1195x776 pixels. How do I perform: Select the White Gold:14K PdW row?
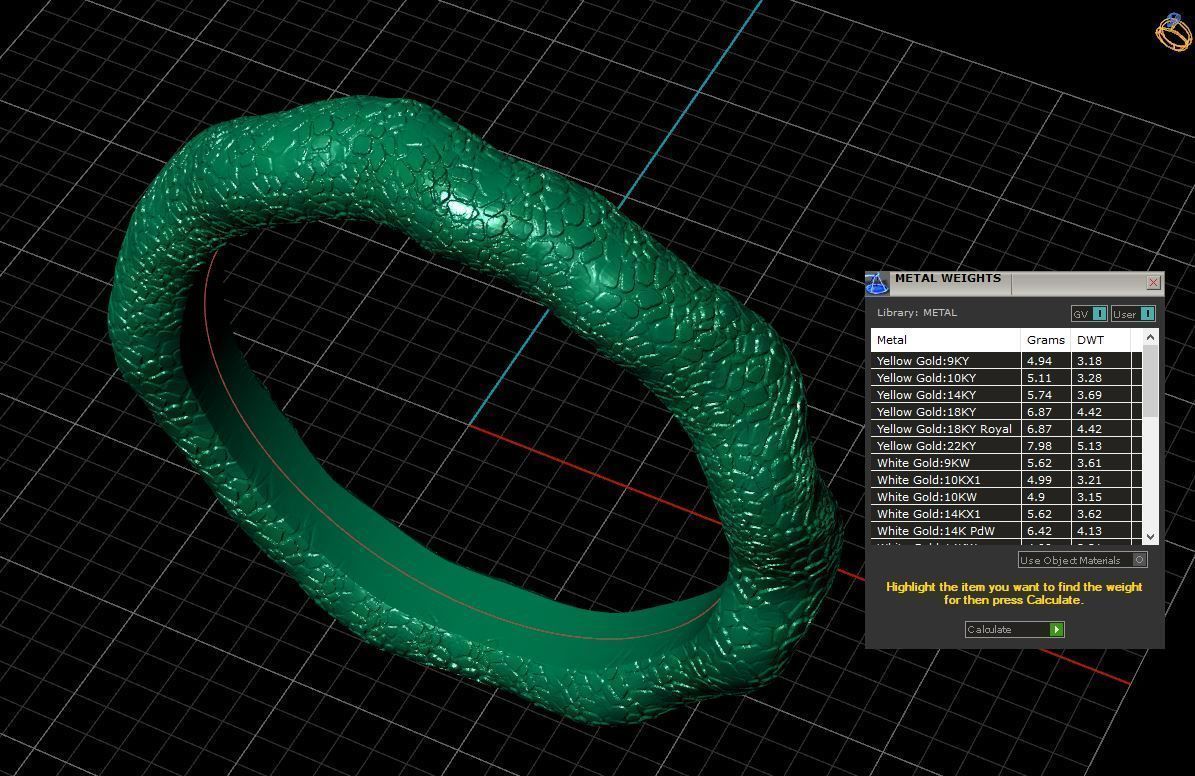(1006, 531)
